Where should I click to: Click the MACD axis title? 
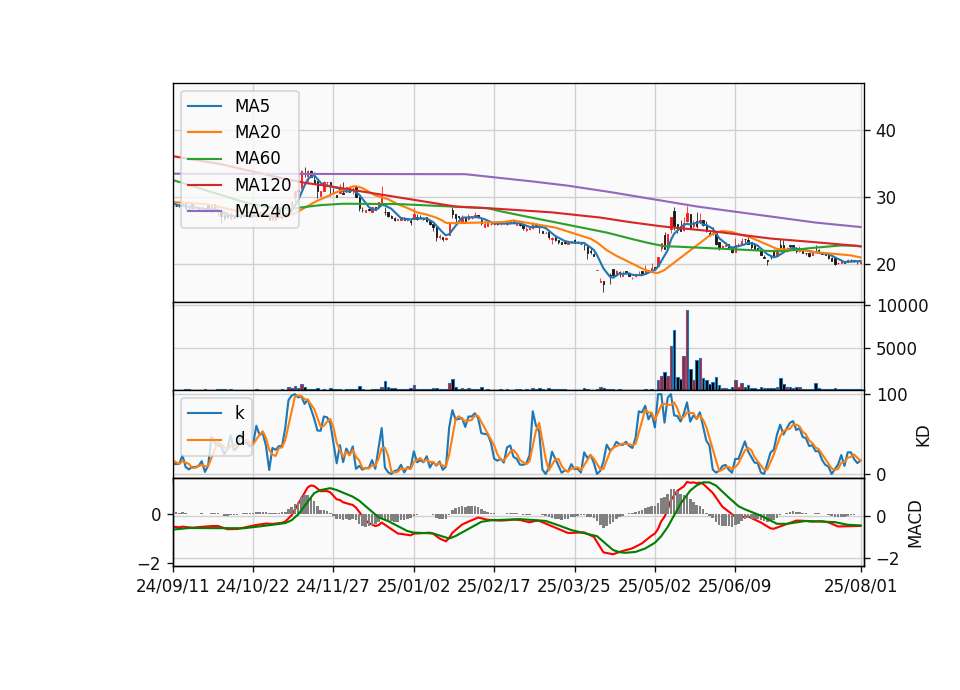pos(915,524)
